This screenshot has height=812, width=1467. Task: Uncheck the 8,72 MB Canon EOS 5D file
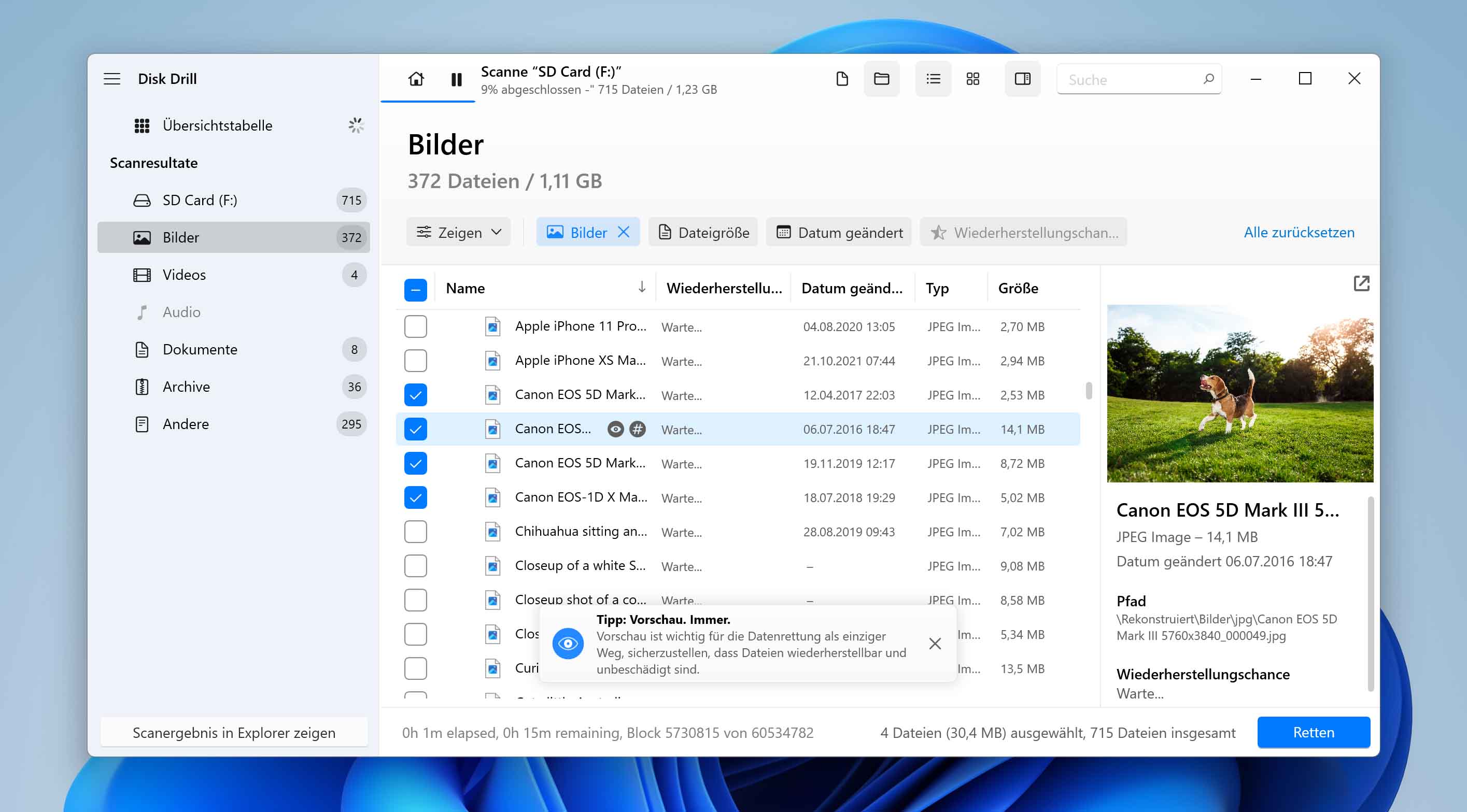click(415, 463)
